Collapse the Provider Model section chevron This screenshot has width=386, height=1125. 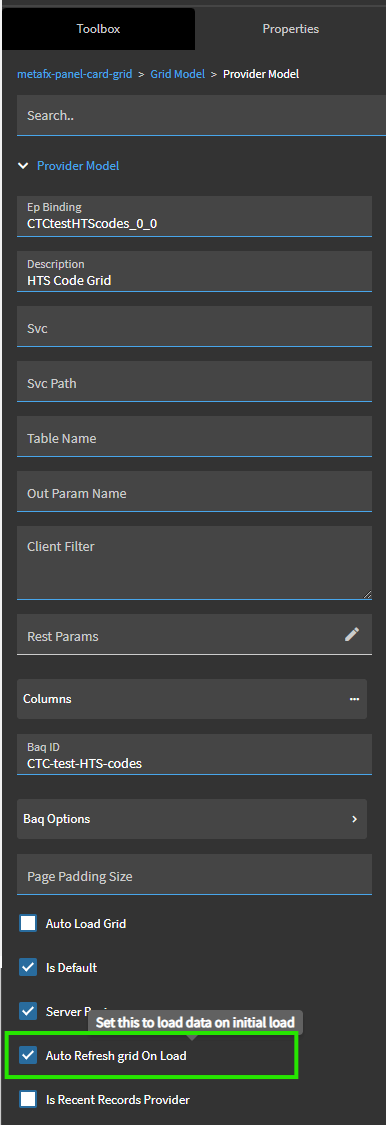[x=24, y=166]
